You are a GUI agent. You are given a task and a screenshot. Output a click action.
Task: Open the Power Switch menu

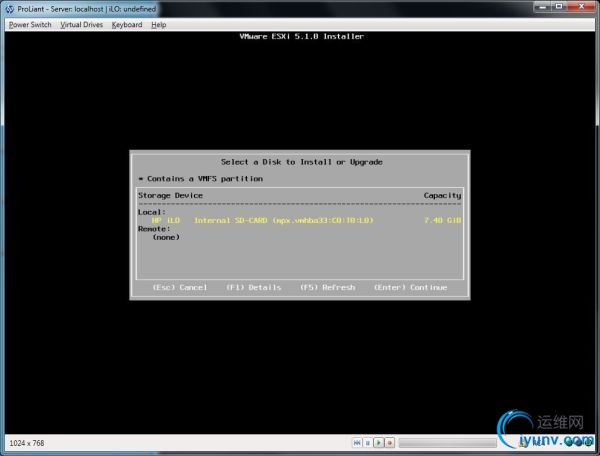[30, 25]
